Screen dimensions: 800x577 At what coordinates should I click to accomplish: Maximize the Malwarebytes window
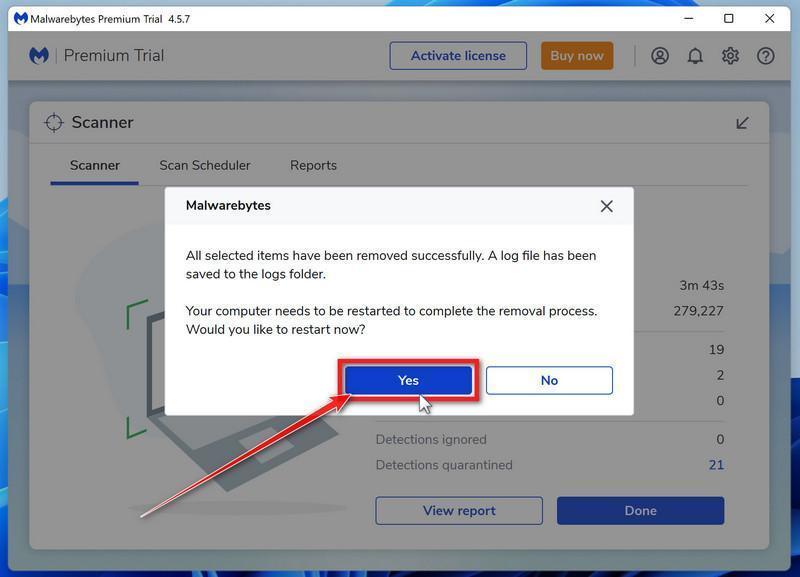pos(729,19)
